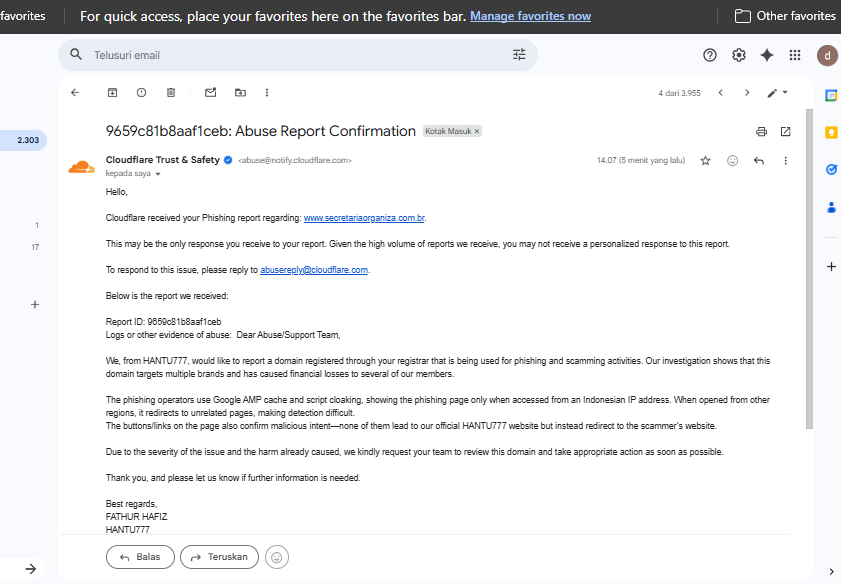Remove the 'Kotak Masuk' label with x
Image resolution: width=841 pixels, height=584 pixels.
[476, 131]
